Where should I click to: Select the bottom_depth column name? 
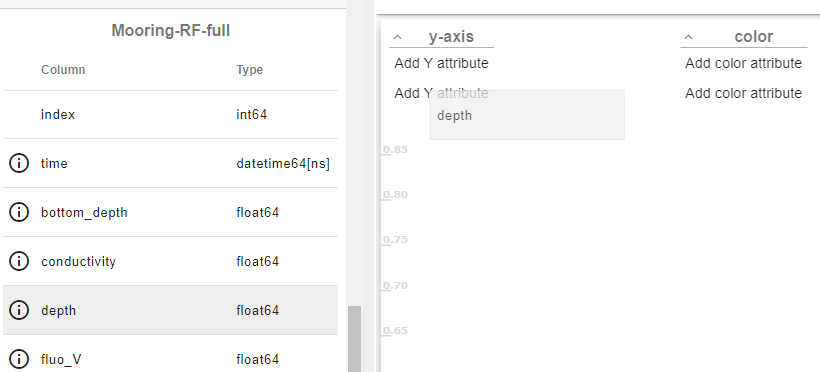pos(84,213)
